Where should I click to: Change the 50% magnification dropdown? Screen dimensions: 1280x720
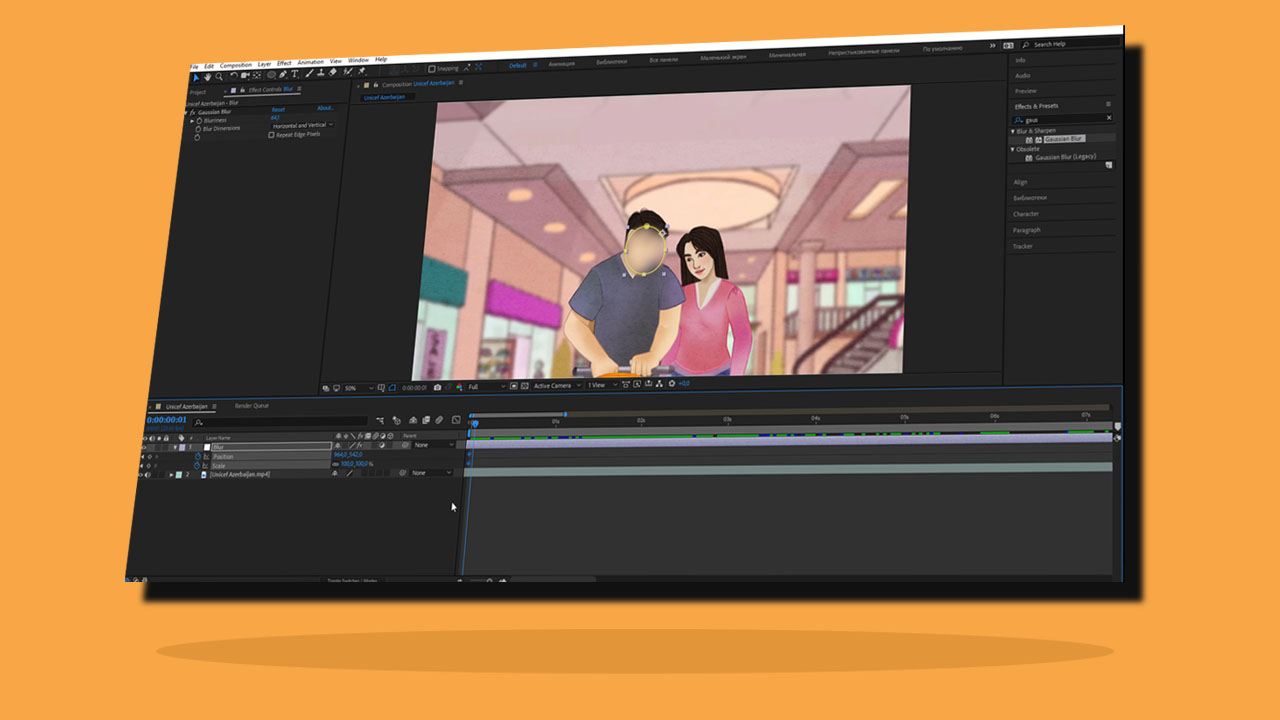pos(357,385)
